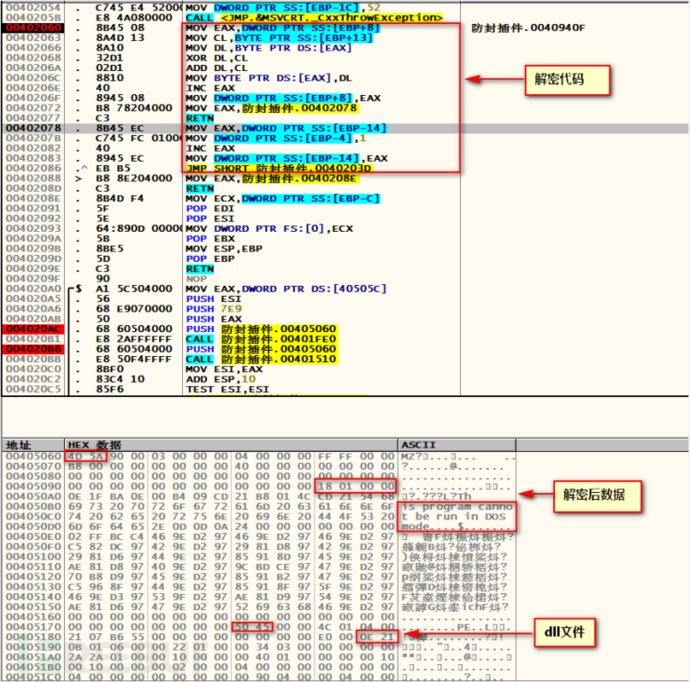This screenshot has width=690, height=682.
Task: Select the NOP instruction at 0040209F
Action: point(196,279)
